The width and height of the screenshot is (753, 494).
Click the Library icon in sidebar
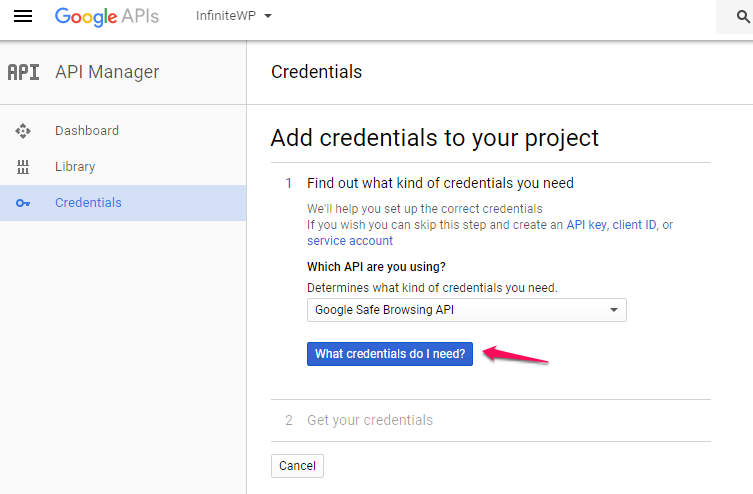click(23, 167)
